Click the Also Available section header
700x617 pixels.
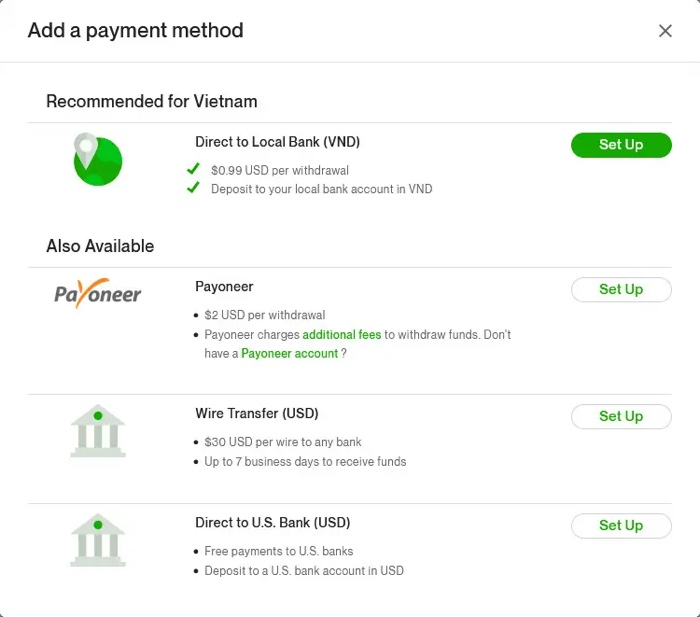pyautogui.click(x=100, y=246)
